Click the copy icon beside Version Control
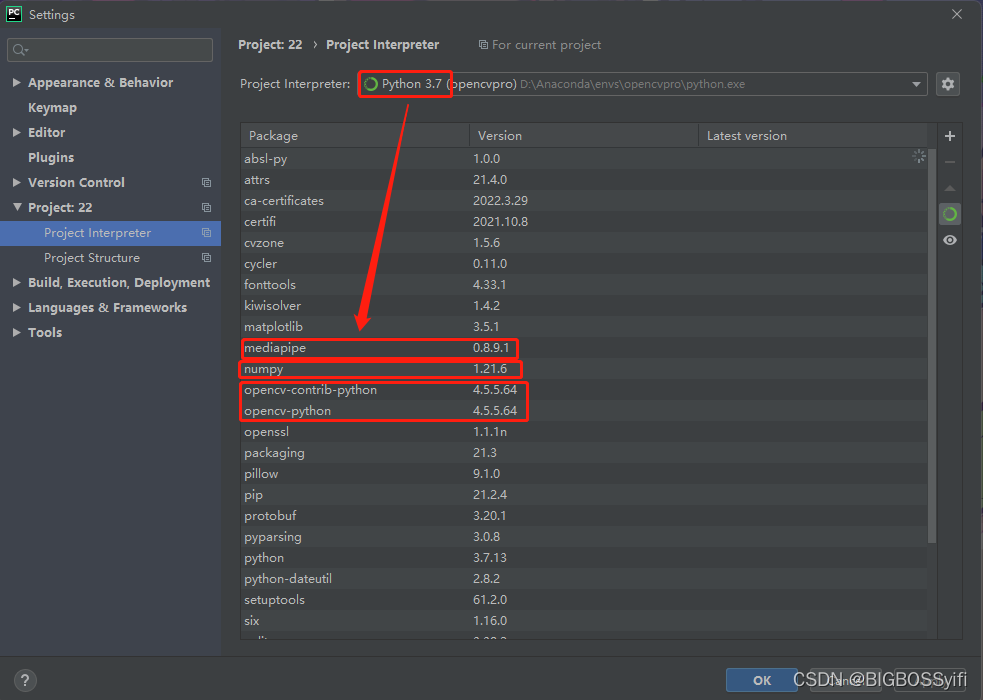This screenshot has width=983, height=700. coord(206,182)
